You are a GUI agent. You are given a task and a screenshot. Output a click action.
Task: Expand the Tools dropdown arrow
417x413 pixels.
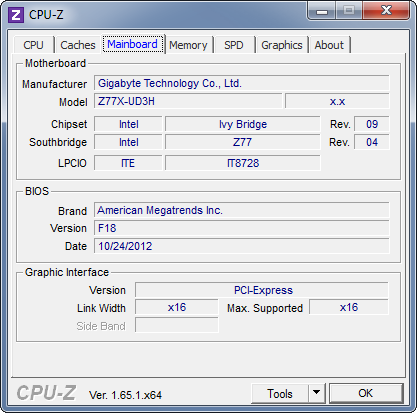click(317, 394)
